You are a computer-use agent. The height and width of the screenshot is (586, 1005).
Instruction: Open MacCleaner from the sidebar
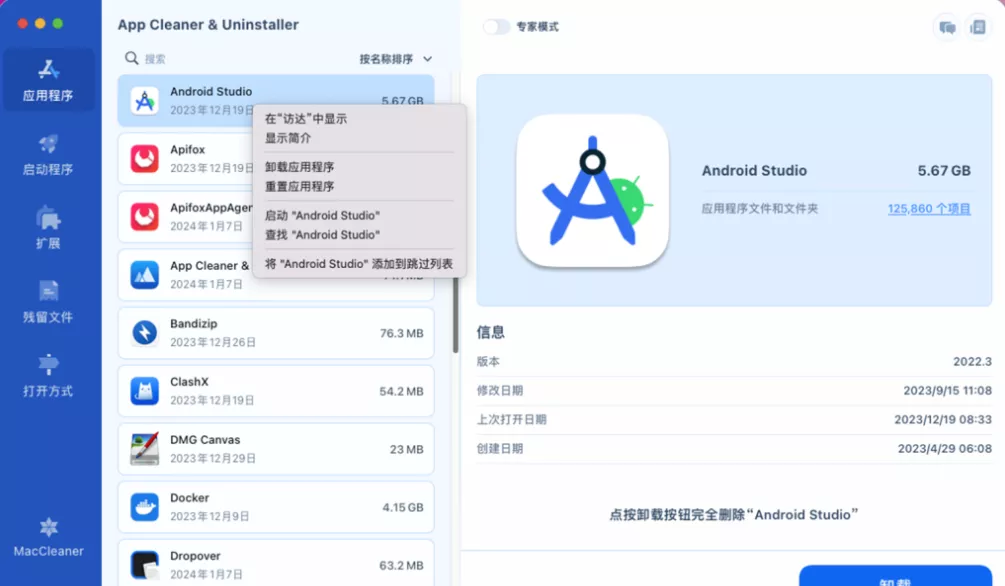point(48,537)
